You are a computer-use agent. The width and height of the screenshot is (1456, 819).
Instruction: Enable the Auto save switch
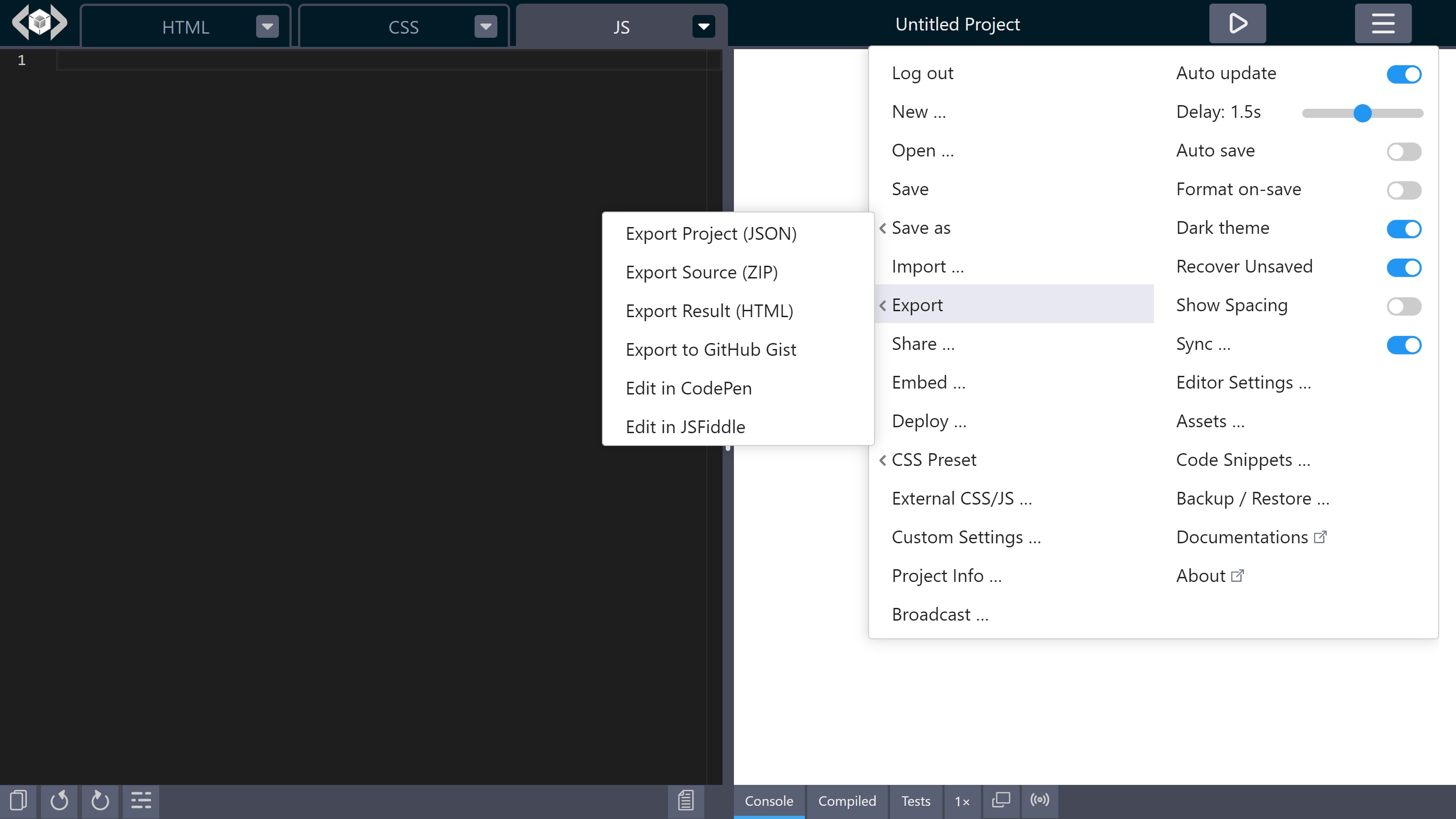[1403, 152]
